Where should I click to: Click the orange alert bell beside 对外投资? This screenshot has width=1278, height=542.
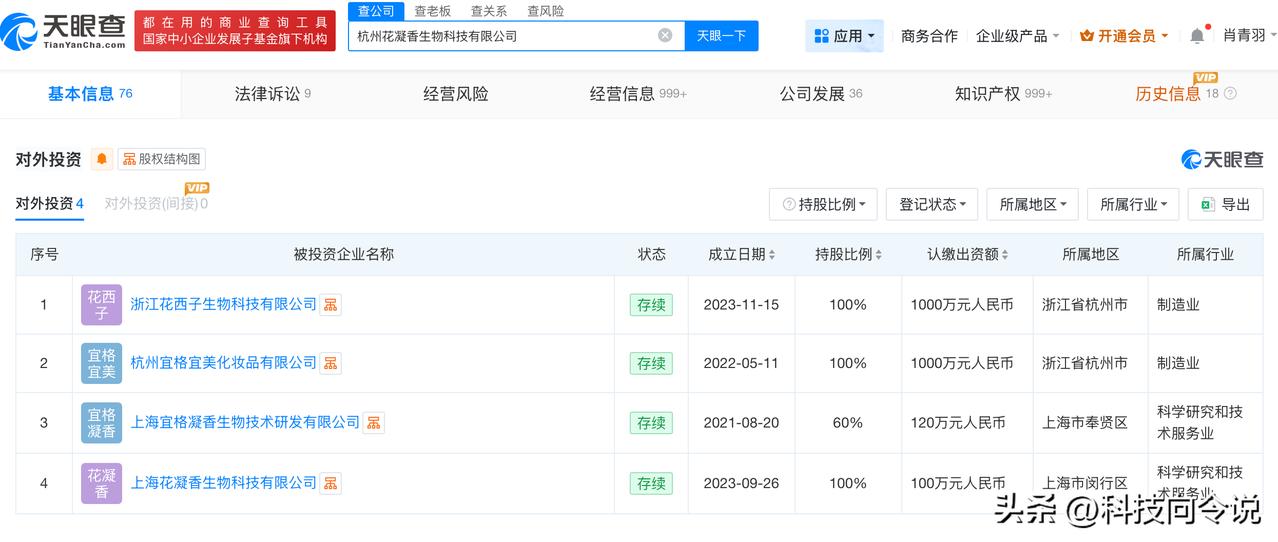point(102,159)
